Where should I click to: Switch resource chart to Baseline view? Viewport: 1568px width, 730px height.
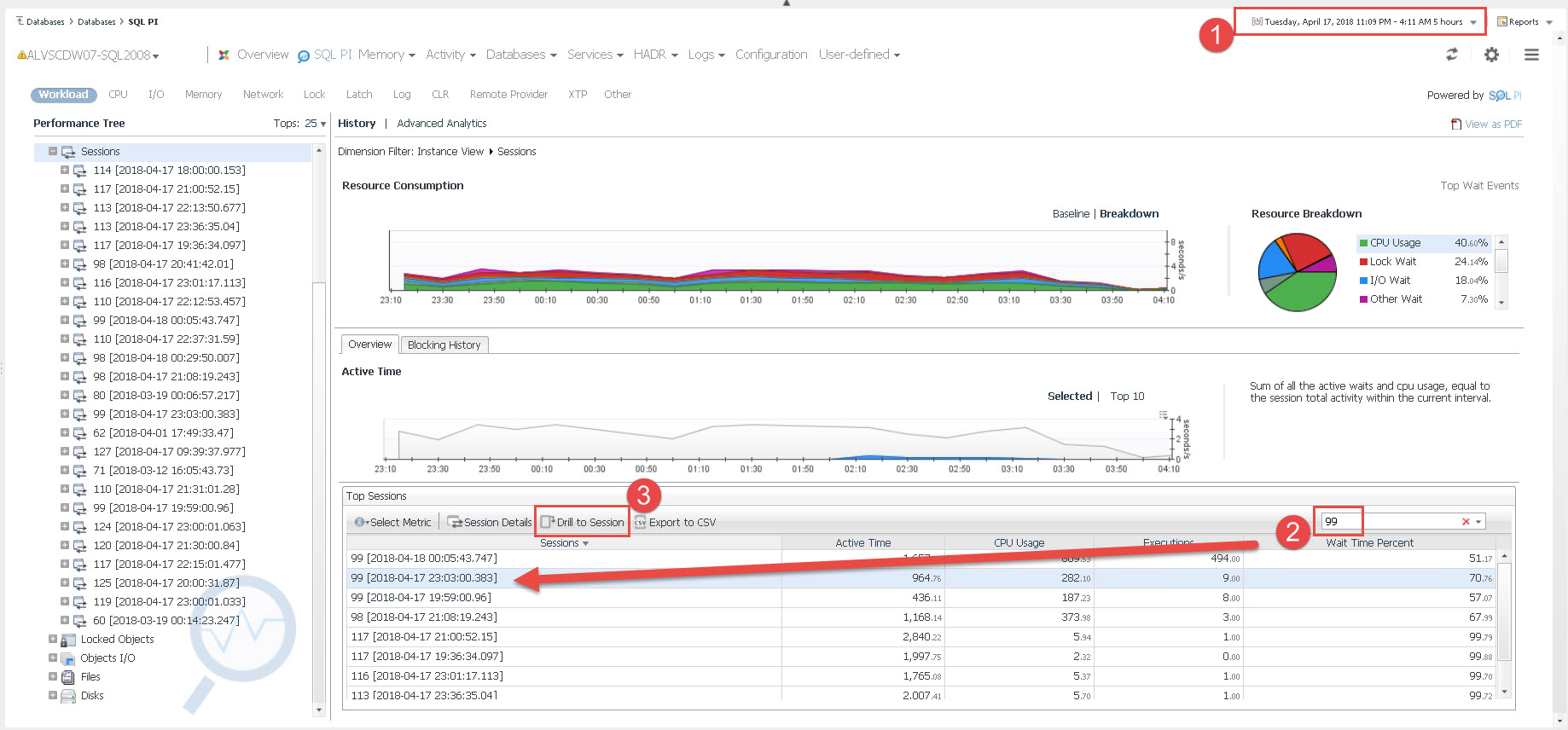pos(1070,214)
